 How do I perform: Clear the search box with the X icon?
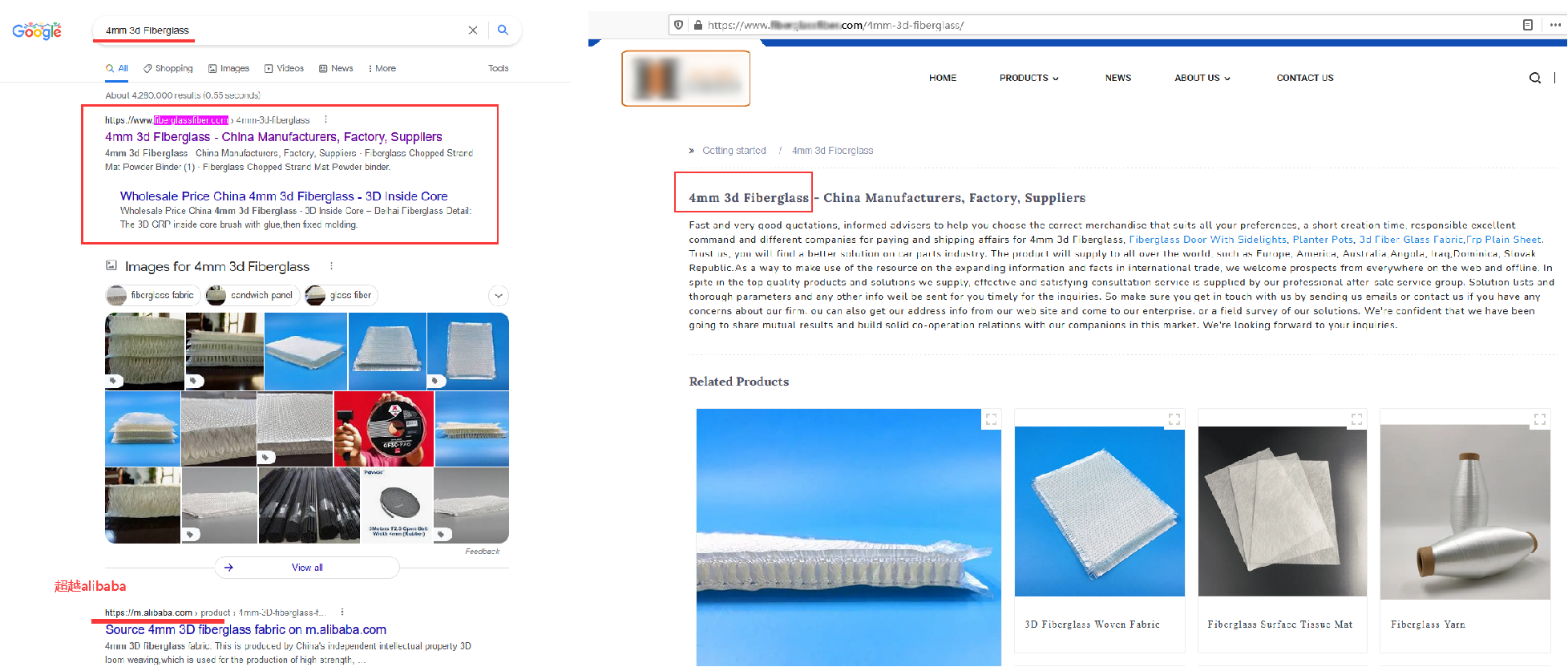click(x=473, y=30)
